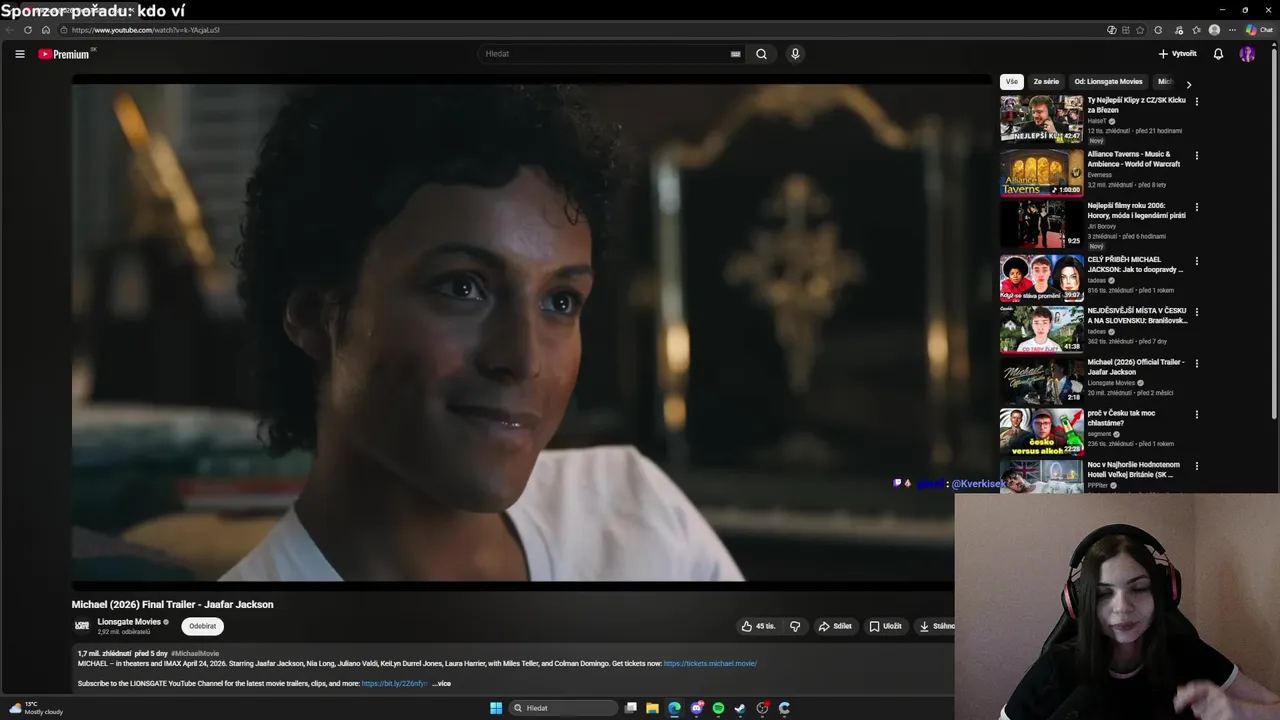Screen dimensions: 1280x720
Task: Open the bit.ly link in description
Action: coord(394,684)
